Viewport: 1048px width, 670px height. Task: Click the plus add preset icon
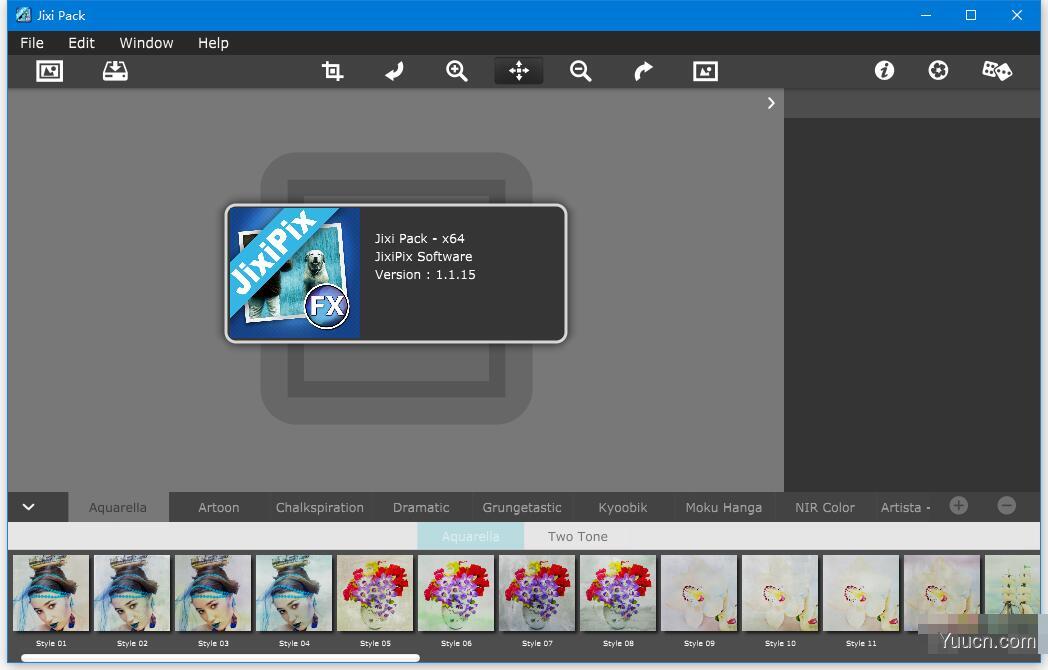click(x=958, y=506)
